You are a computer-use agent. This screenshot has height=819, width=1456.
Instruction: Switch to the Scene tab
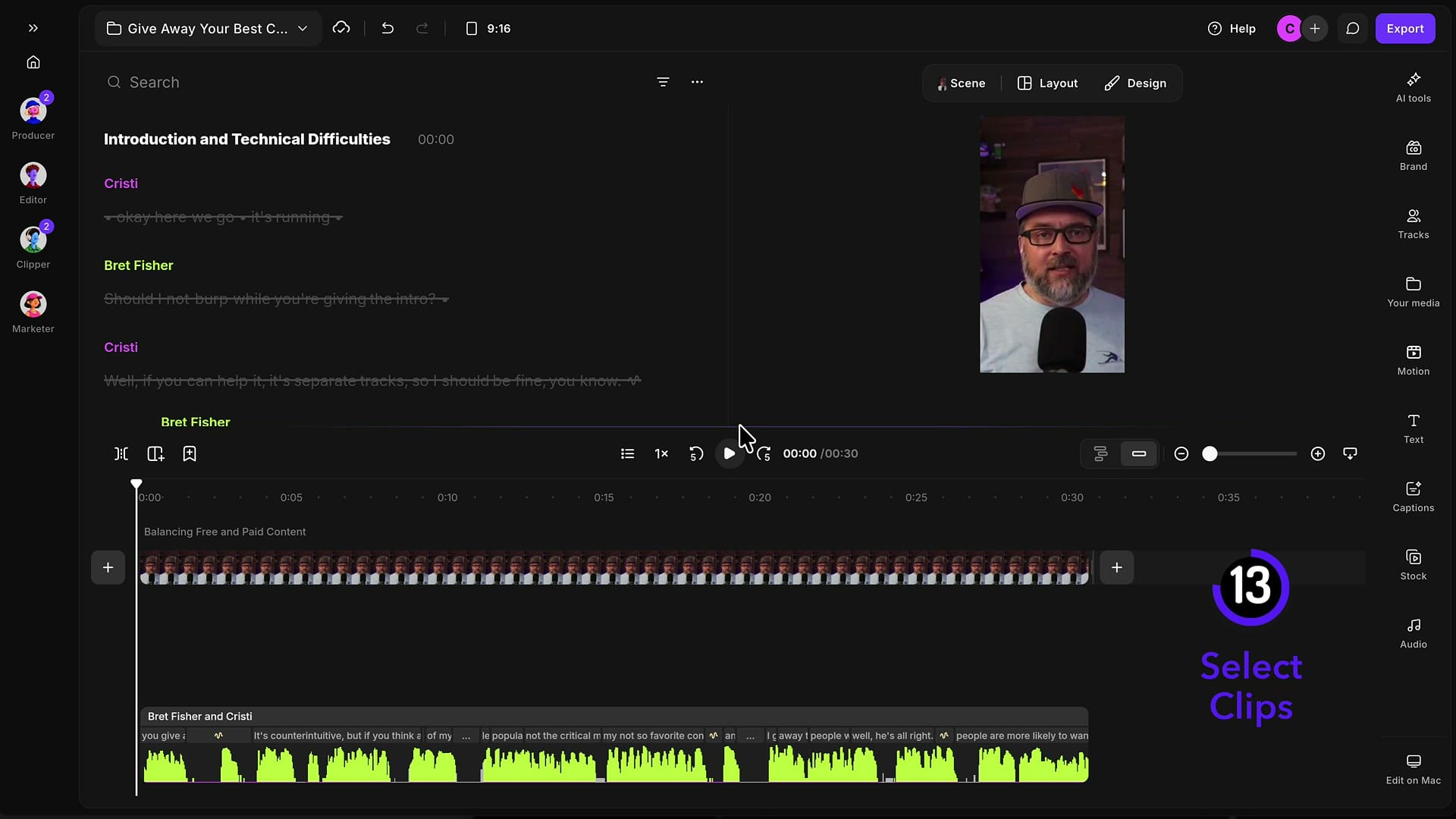(x=961, y=83)
